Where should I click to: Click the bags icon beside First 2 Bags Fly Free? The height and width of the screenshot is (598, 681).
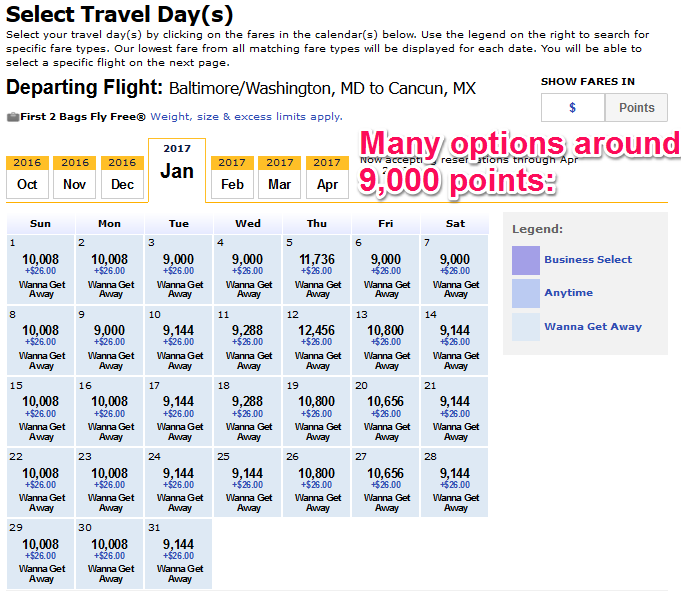[12, 117]
